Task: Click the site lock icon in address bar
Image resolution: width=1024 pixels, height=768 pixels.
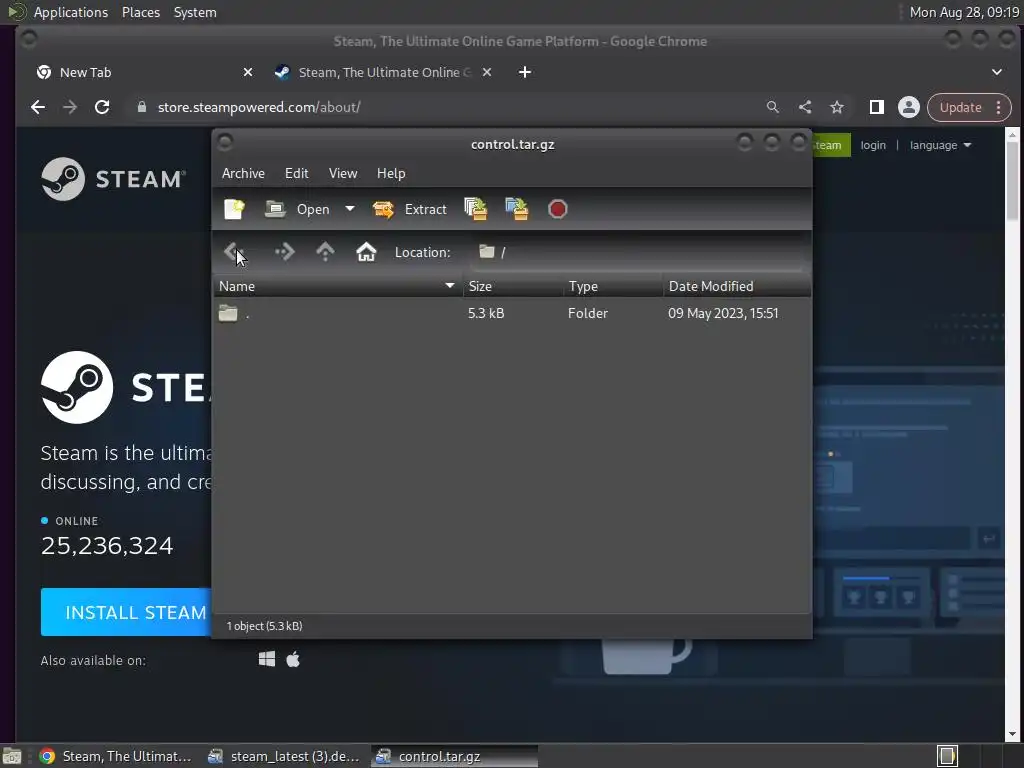Action: (142, 107)
